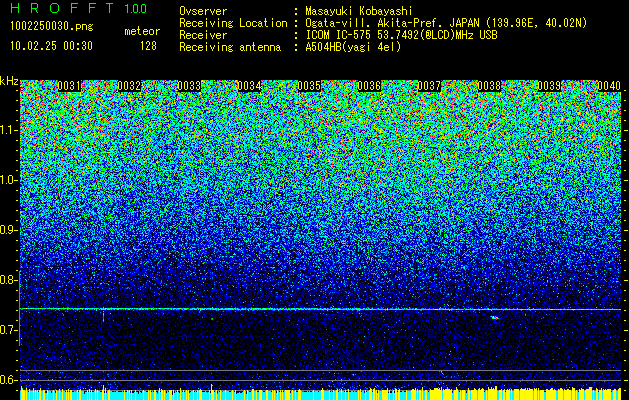Click time marker 0032
Image resolution: width=629 pixels, height=400 pixels.
pyautogui.click(x=129, y=86)
